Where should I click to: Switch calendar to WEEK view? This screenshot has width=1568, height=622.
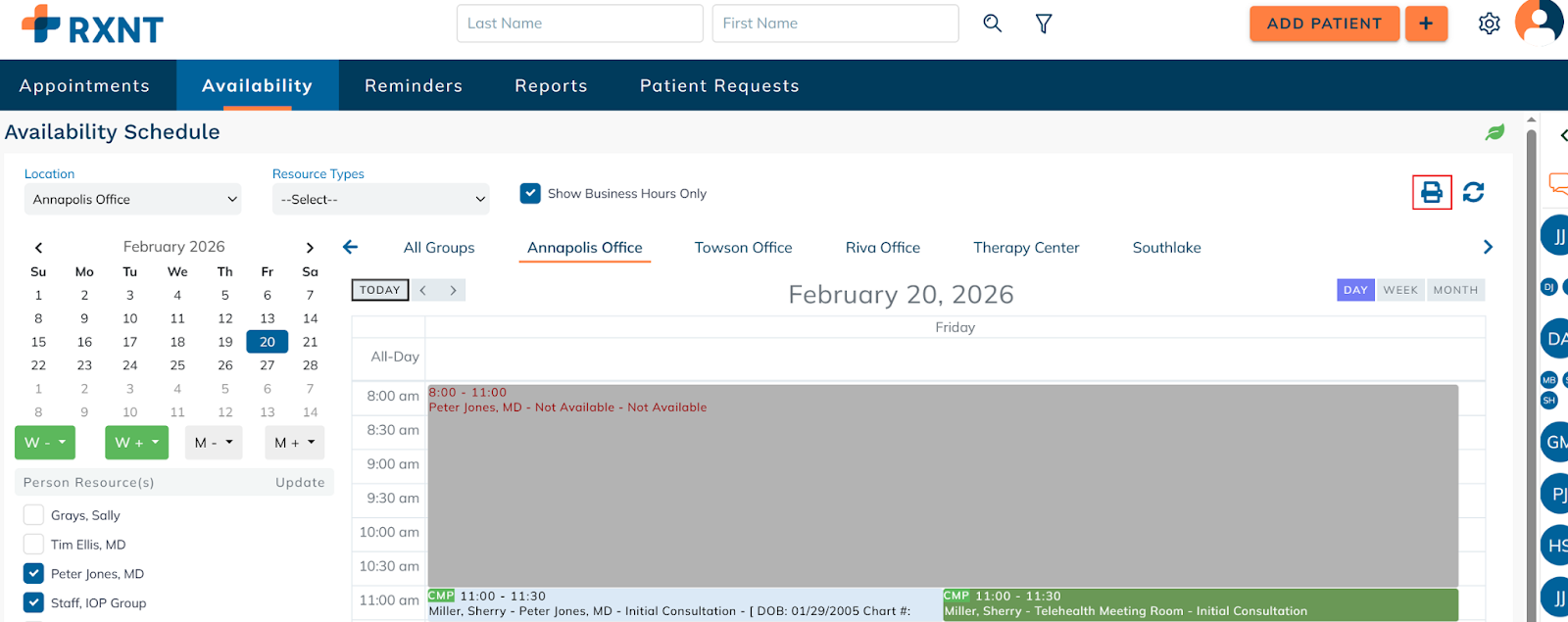pos(1400,290)
